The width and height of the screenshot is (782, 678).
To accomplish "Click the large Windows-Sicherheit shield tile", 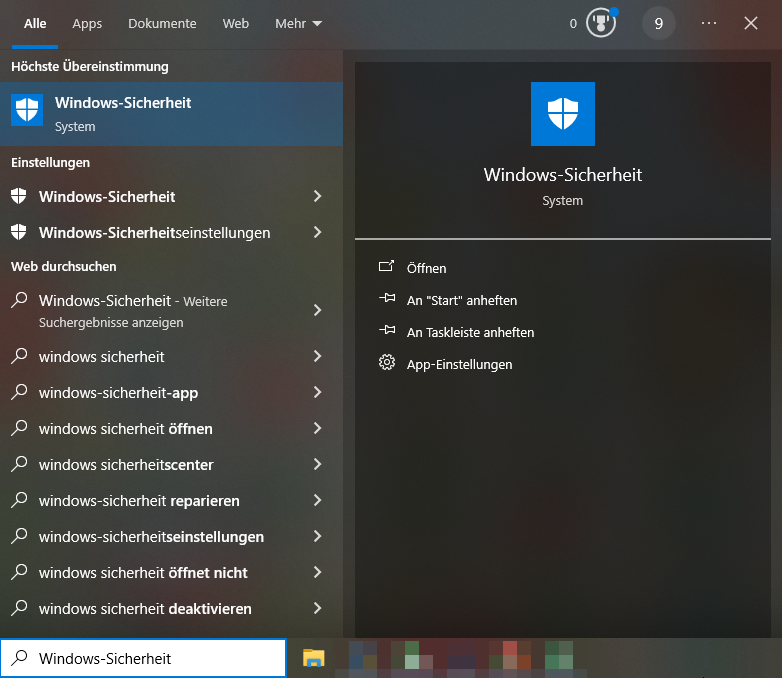I will (x=563, y=114).
